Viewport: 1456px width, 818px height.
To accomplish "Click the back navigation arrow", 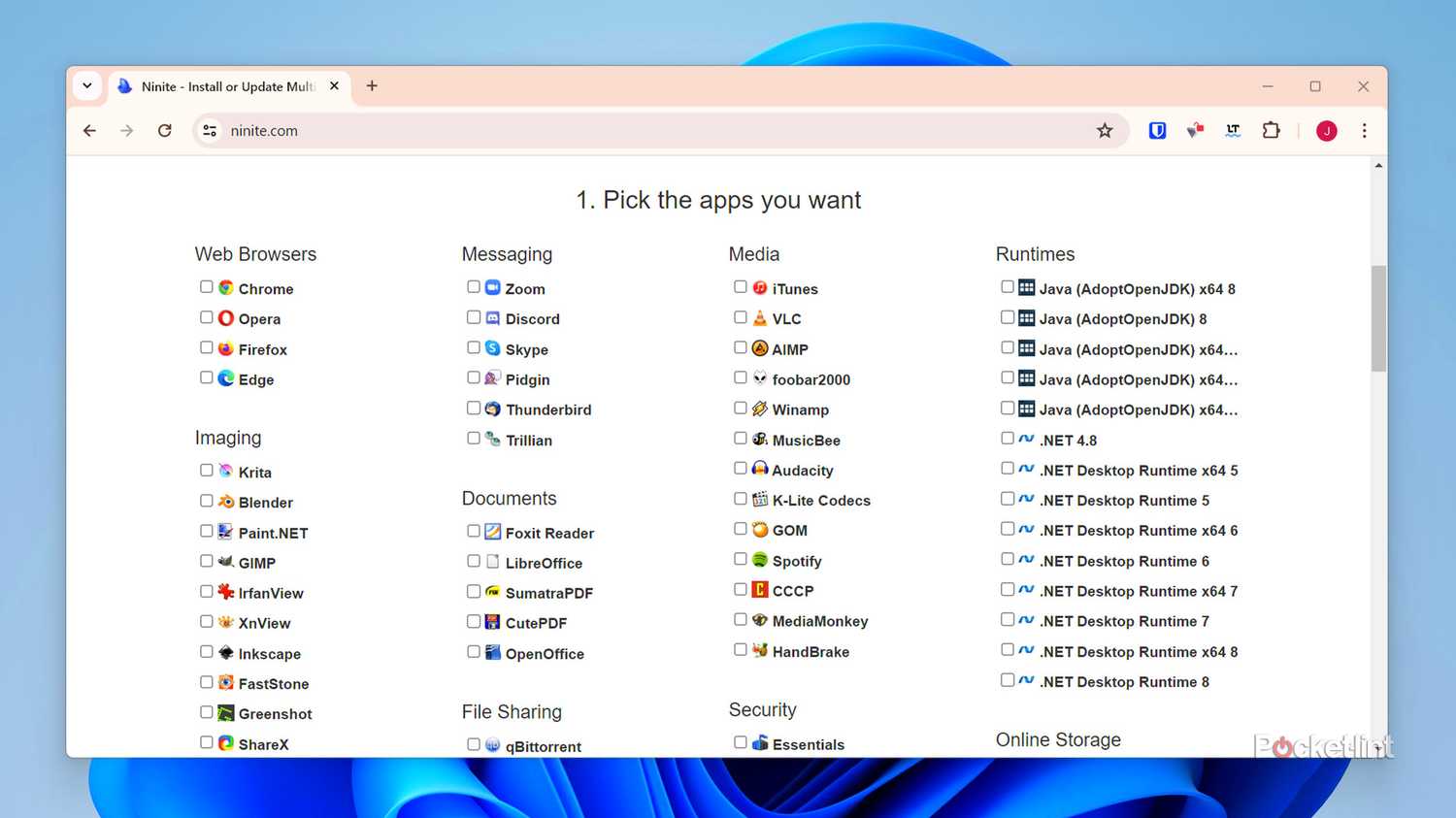I will [x=89, y=131].
